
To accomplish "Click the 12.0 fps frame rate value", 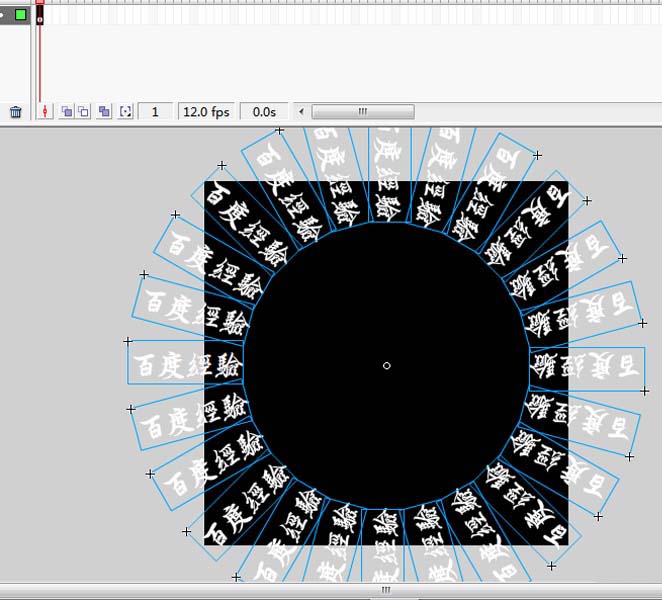I will 206,112.
